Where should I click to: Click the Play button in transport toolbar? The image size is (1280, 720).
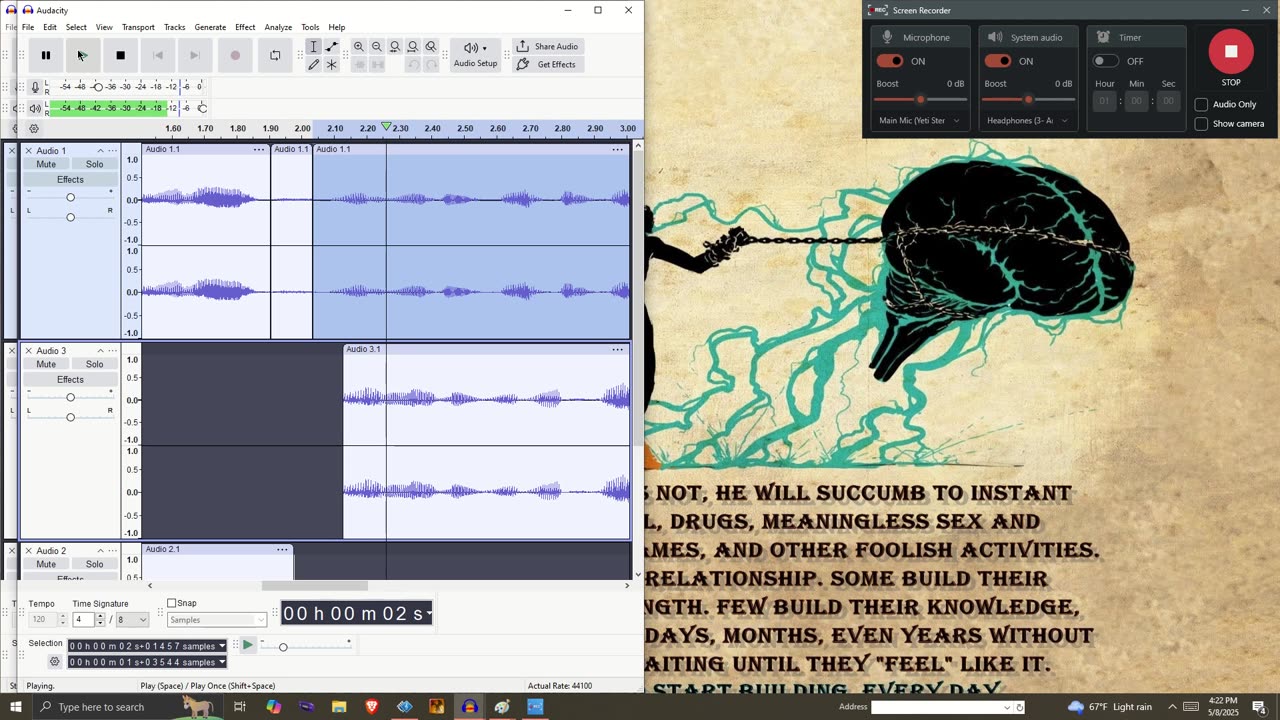coord(83,55)
